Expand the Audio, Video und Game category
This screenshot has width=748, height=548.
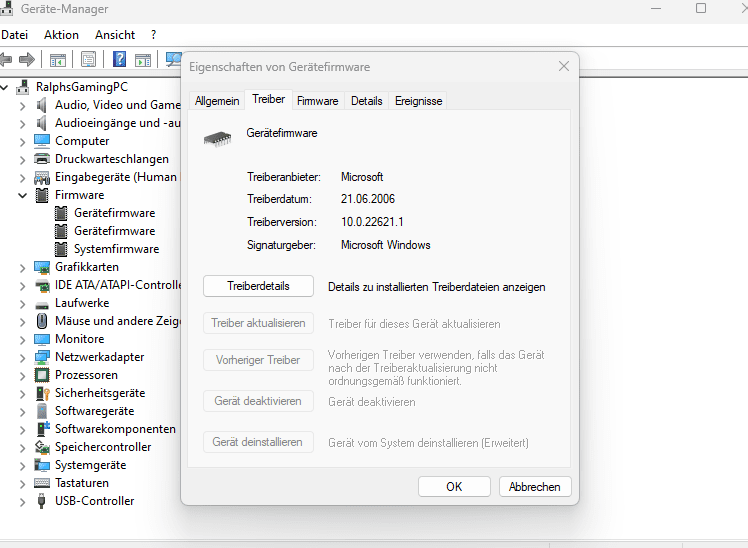click(22, 106)
